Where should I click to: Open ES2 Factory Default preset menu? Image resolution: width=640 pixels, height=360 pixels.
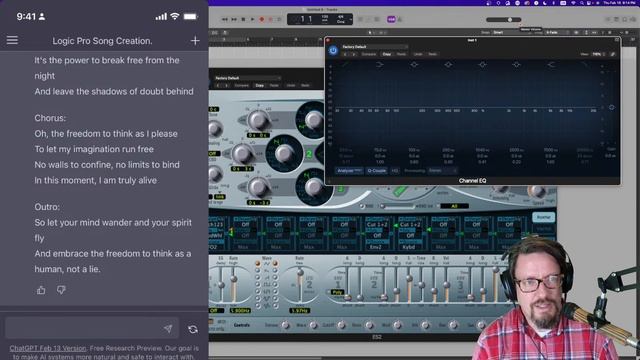point(247,78)
